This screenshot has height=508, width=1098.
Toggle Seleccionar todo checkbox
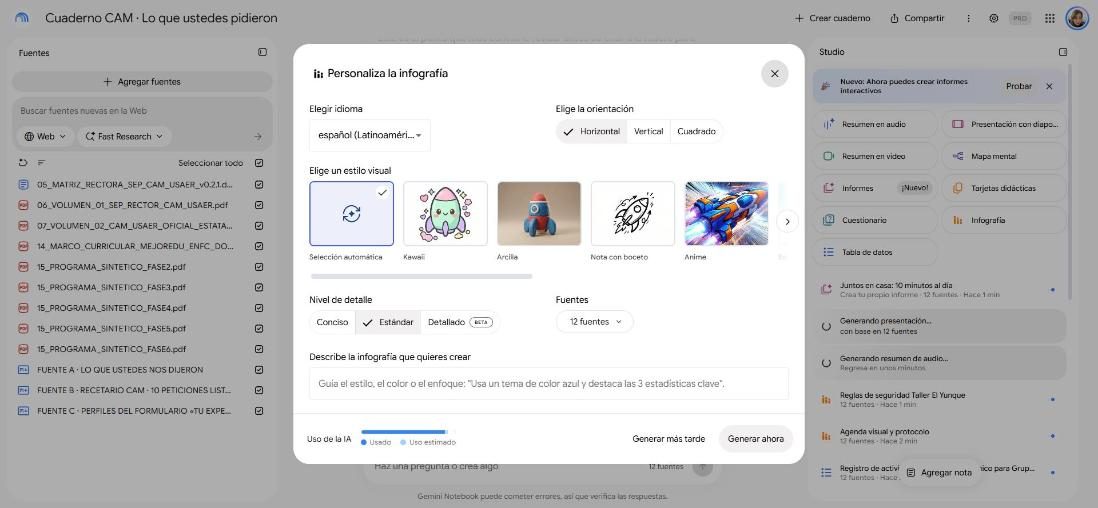point(259,163)
